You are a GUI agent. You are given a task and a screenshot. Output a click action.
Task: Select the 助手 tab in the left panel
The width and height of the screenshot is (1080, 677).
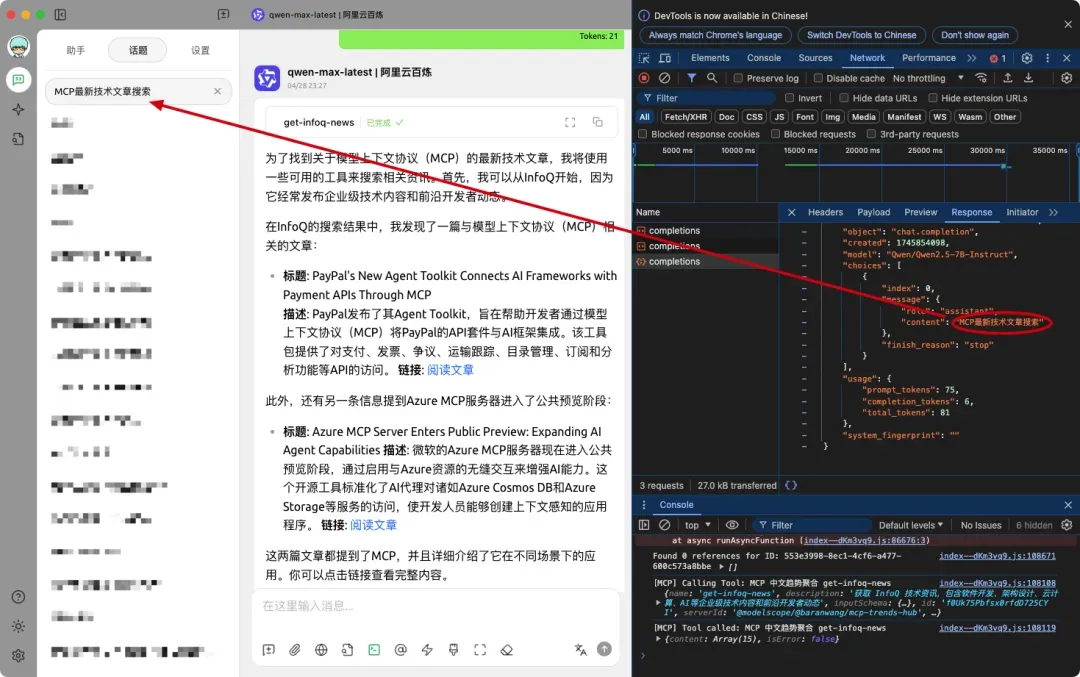point(76,50)
